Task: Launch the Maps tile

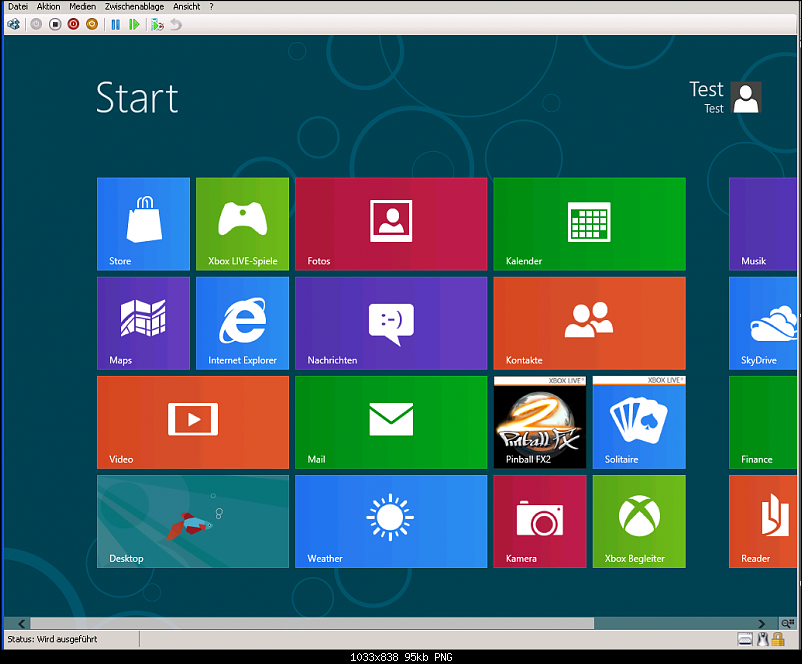Action: pyautogui.click(x=143, y=323)
